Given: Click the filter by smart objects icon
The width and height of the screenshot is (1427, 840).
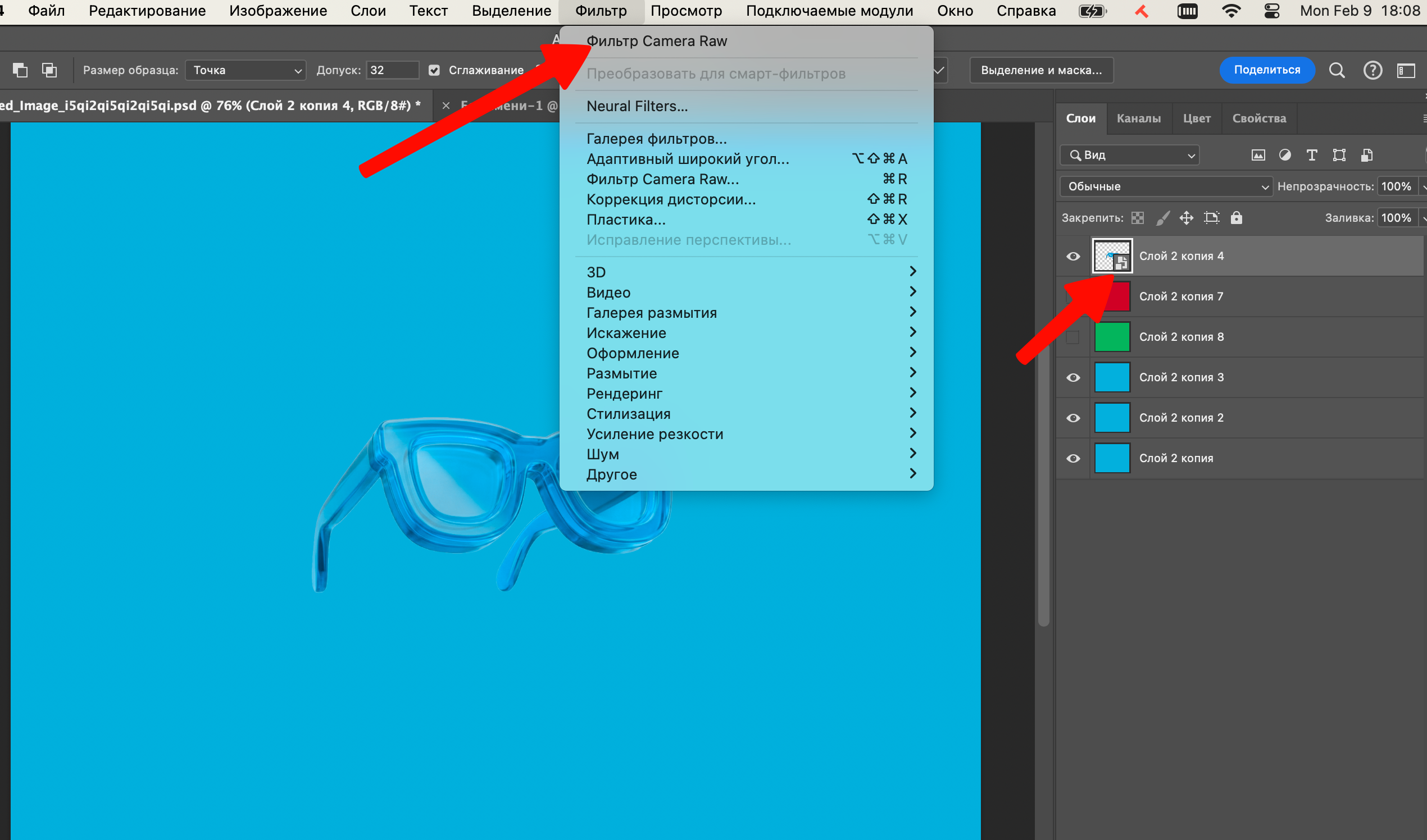Looking at the screenshot, I should [1366, 154].
